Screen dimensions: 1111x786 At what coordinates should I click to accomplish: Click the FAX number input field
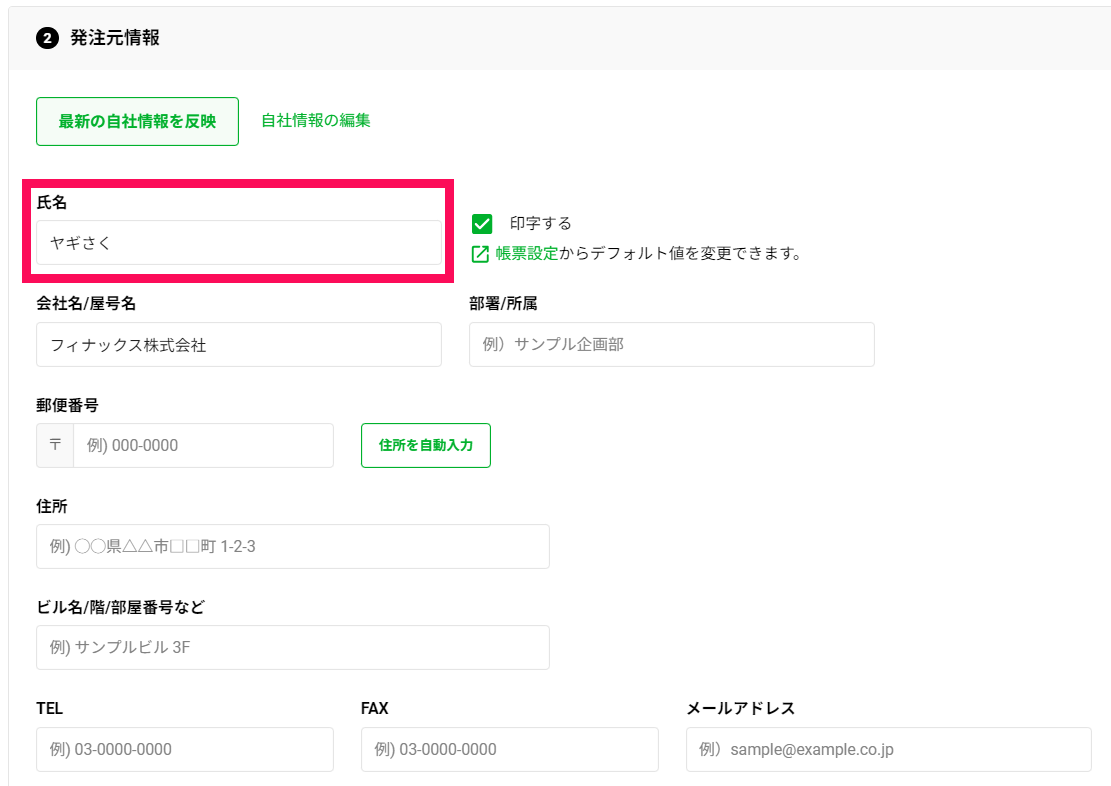509,750
